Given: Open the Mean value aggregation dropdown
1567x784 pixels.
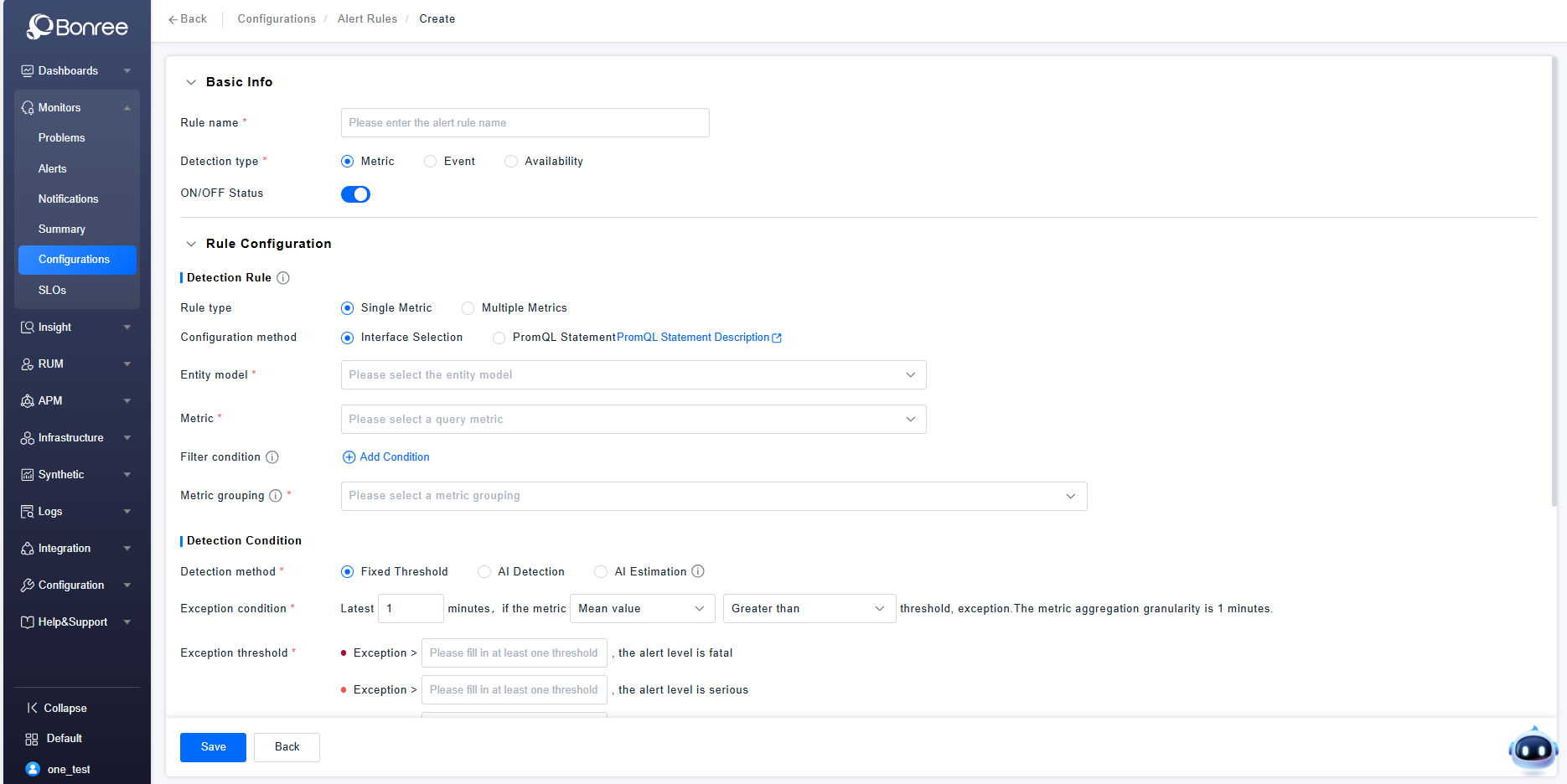Looking at the screenshot, I should (x=642, y=609).
